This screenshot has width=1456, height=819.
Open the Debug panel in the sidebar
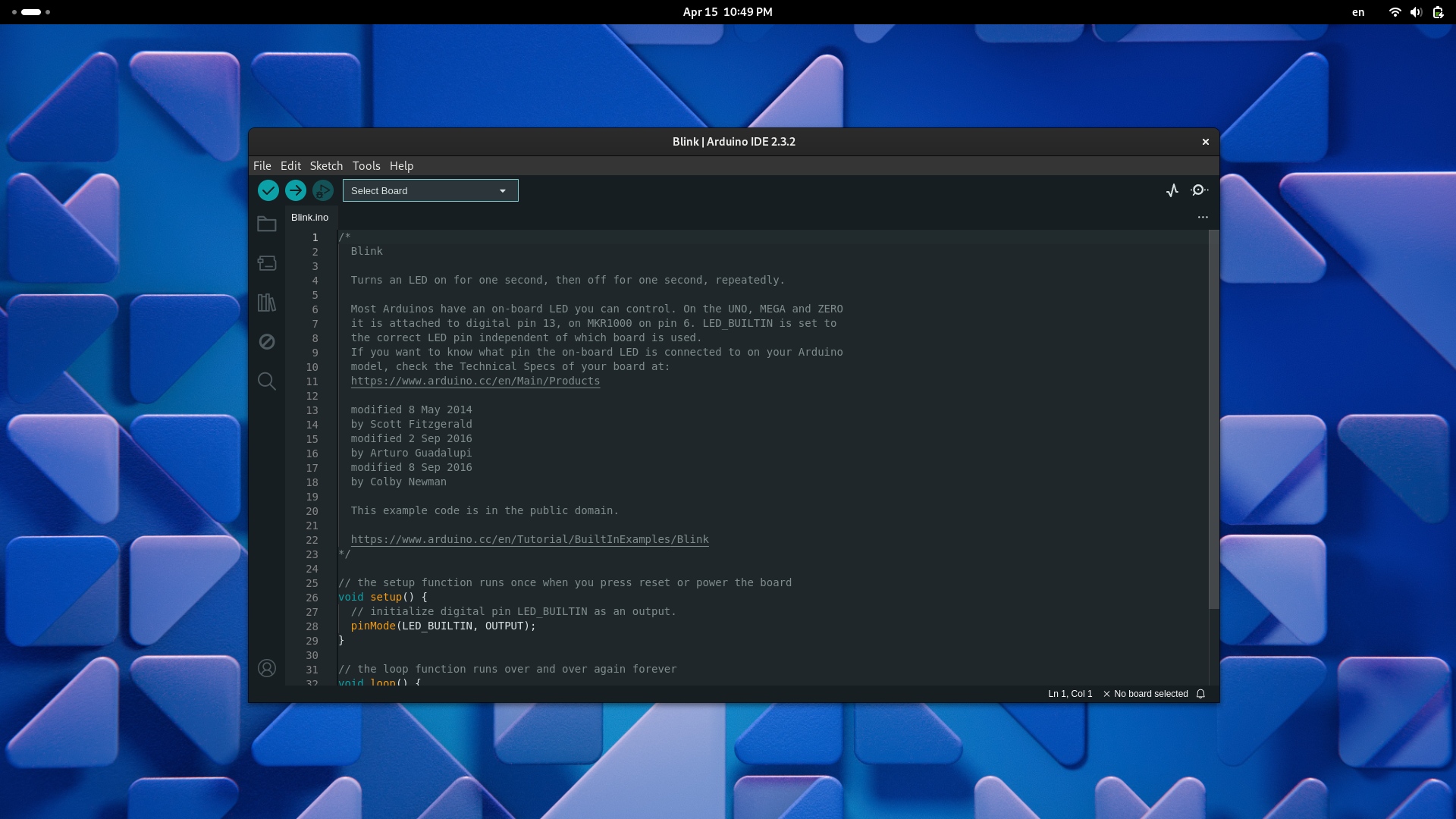[267, 342]
